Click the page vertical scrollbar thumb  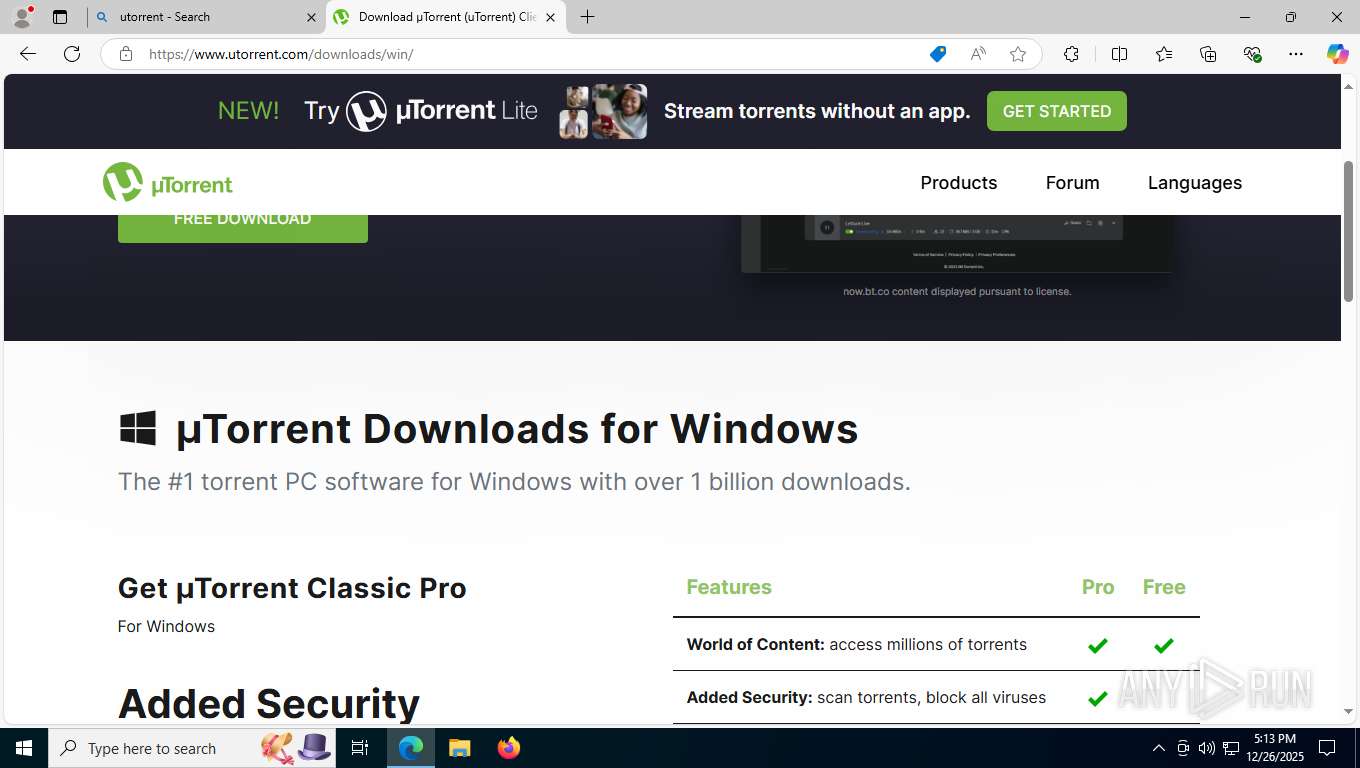1348,231
